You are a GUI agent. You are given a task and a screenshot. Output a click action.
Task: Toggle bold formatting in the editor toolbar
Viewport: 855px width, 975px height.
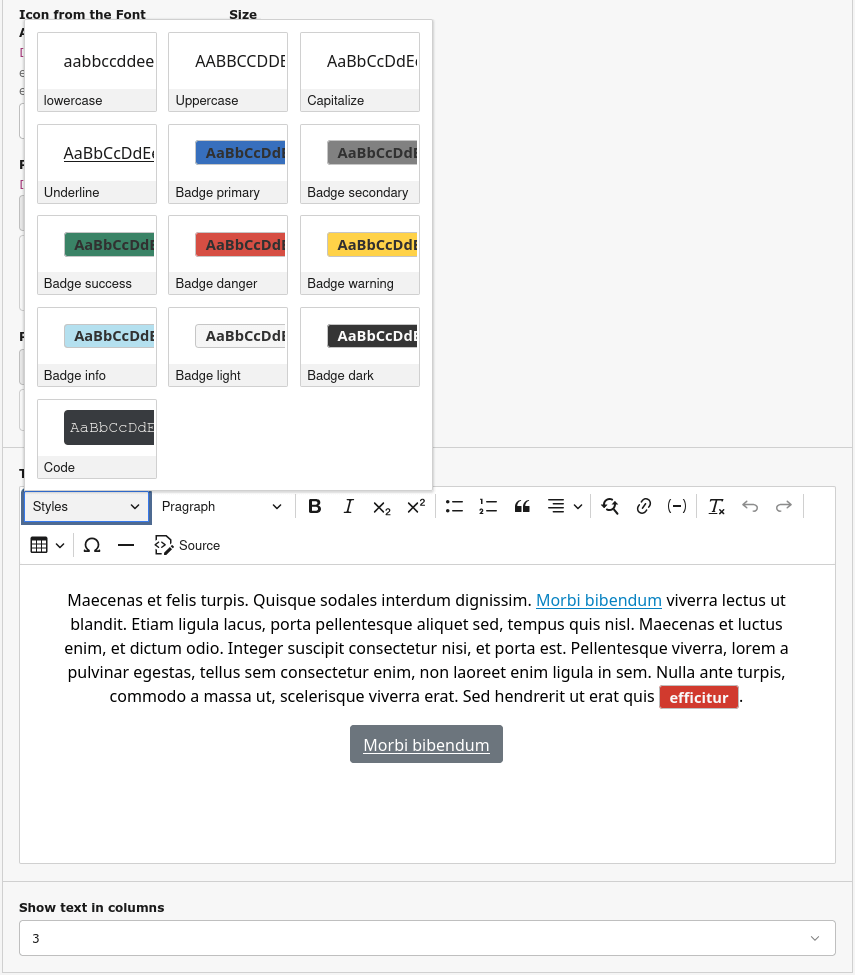(x=314, y=507)
